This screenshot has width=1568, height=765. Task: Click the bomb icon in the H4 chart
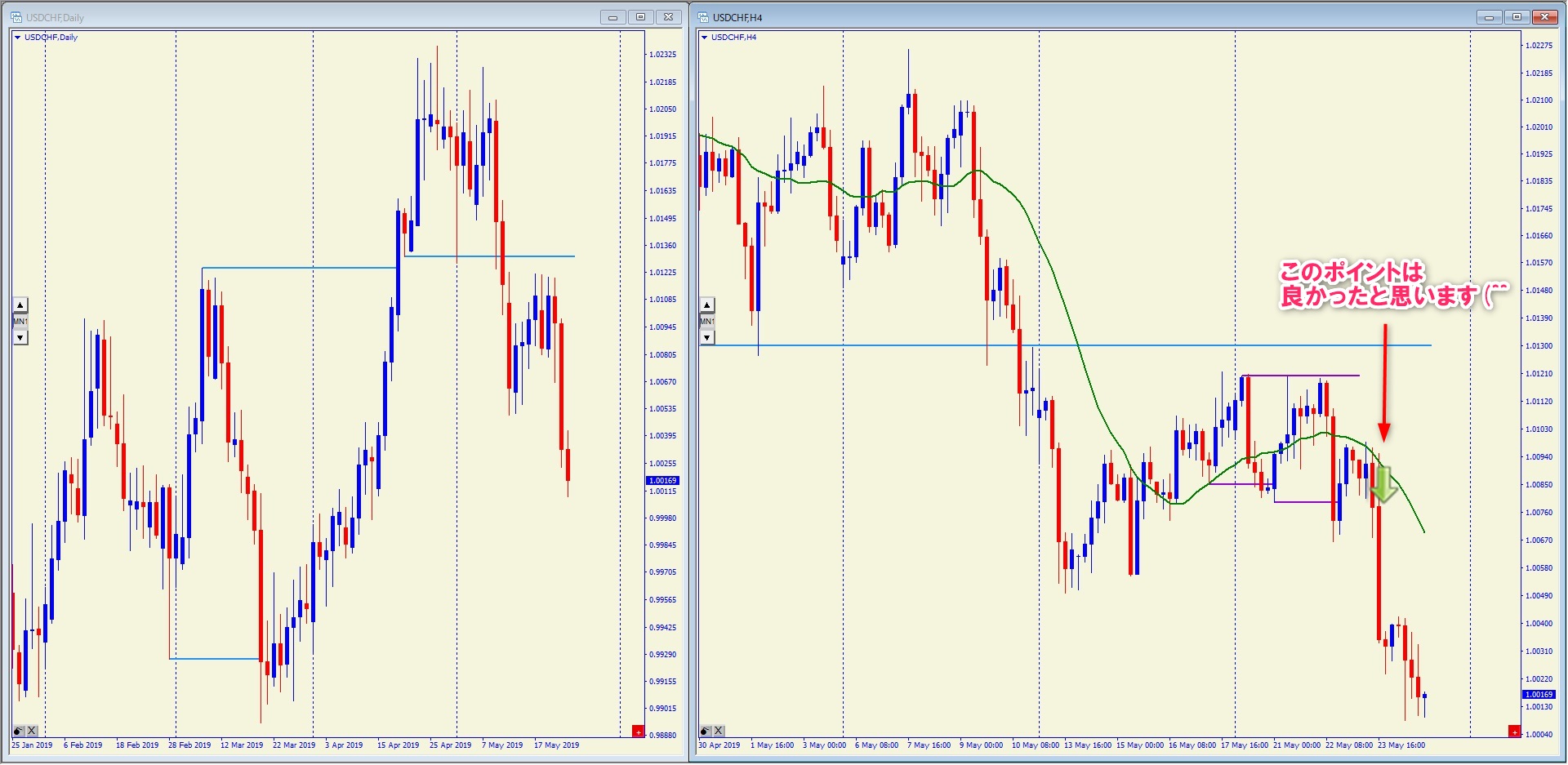click(x=705, y=731)
